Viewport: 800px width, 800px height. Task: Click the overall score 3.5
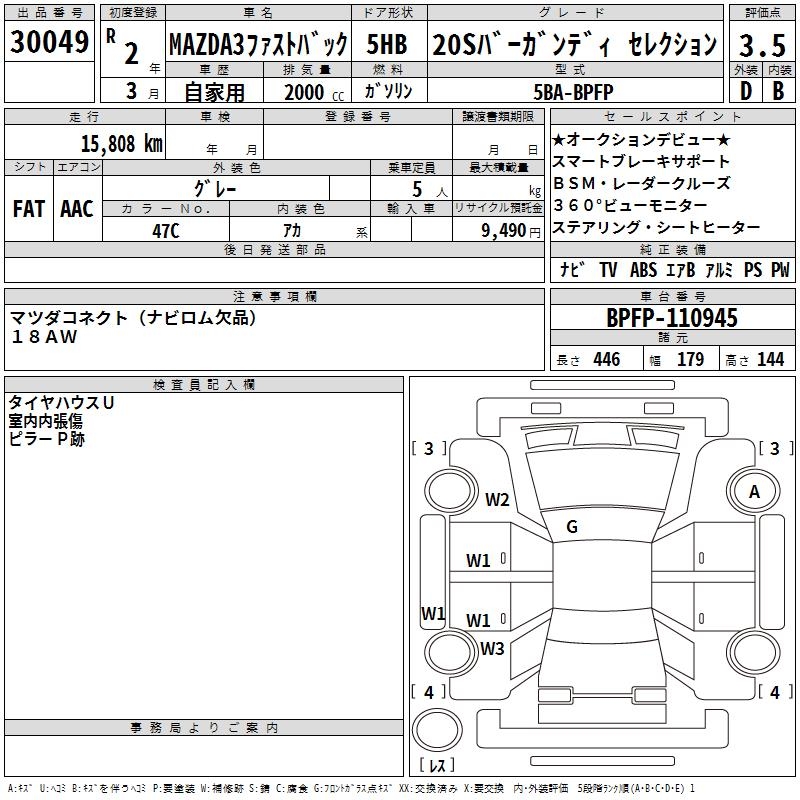[x=762, y=45]
